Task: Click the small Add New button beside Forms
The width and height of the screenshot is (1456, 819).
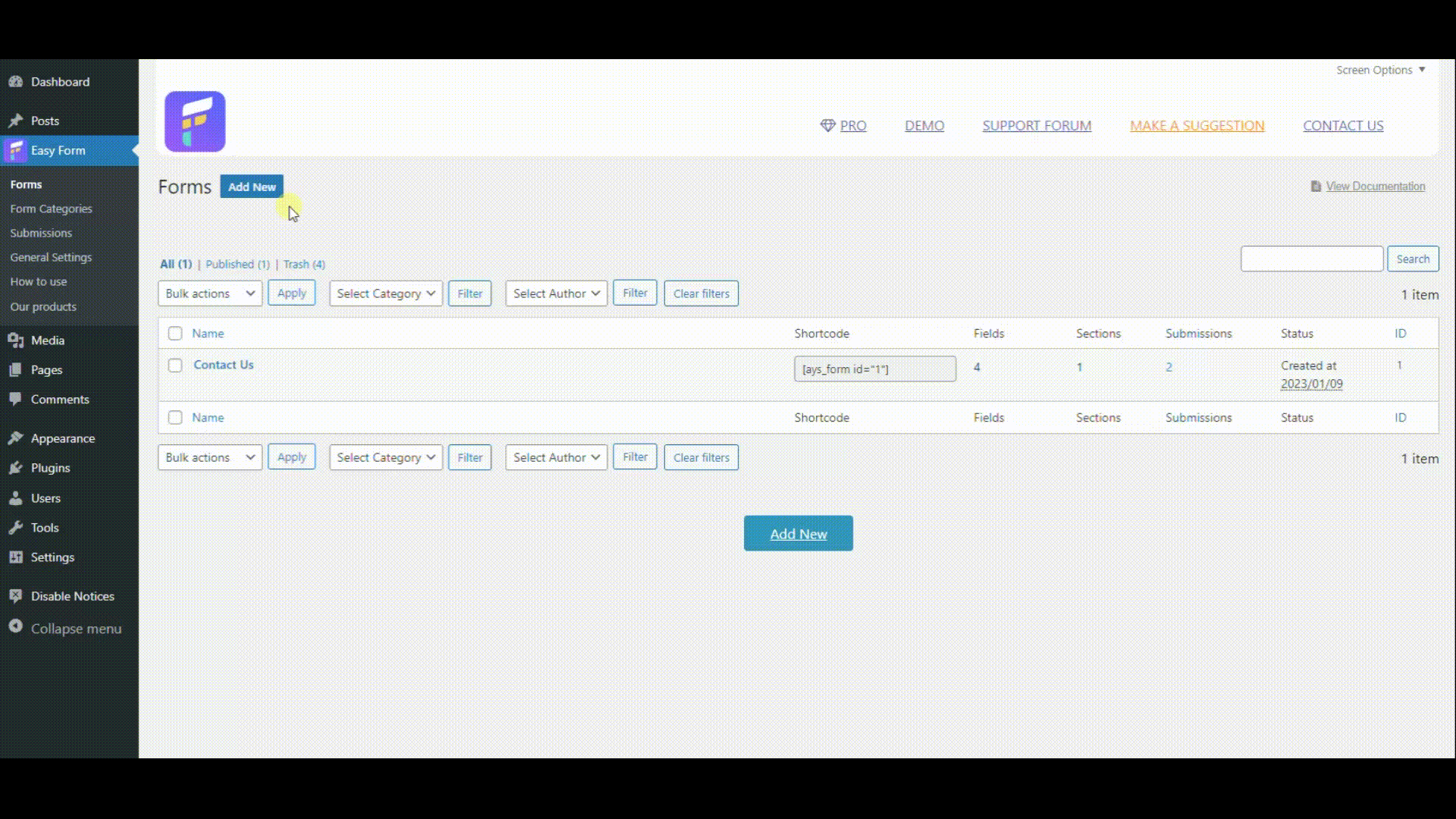Action: tap(252, 187)
